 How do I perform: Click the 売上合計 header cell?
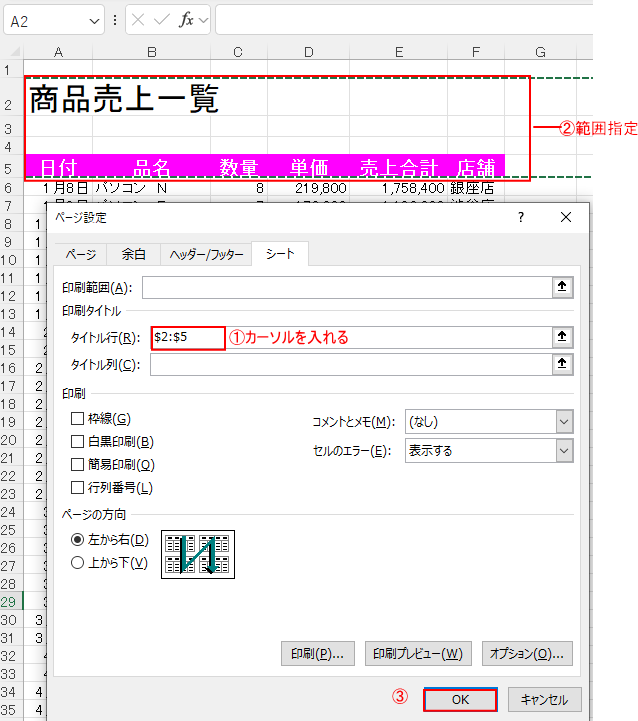[x=399, y=167]
